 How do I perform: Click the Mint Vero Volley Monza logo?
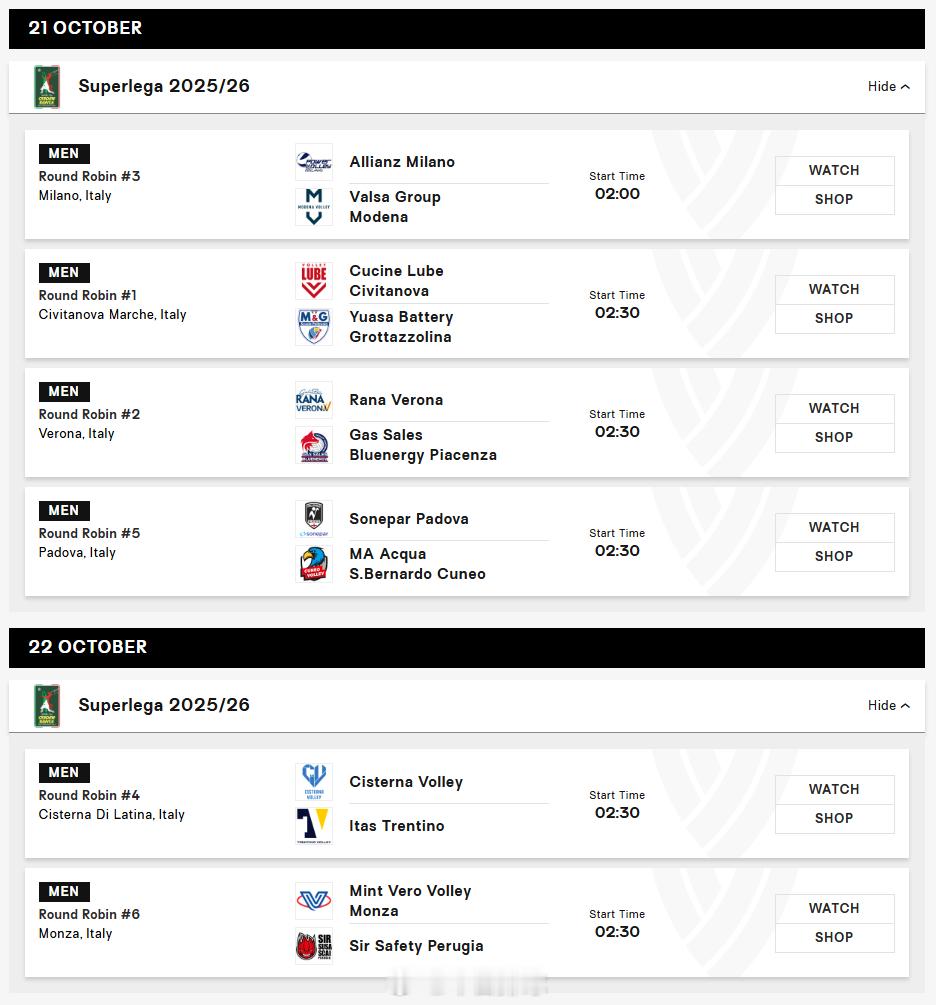pos(313,901)
